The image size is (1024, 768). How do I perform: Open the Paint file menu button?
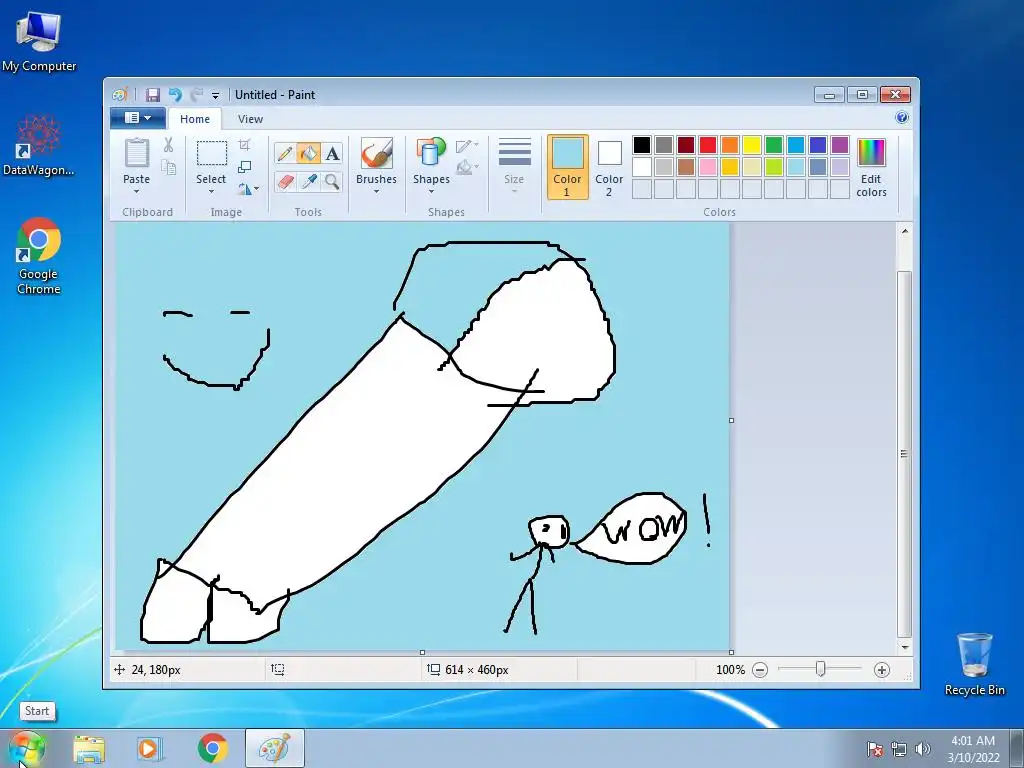[x=136, y=118]
